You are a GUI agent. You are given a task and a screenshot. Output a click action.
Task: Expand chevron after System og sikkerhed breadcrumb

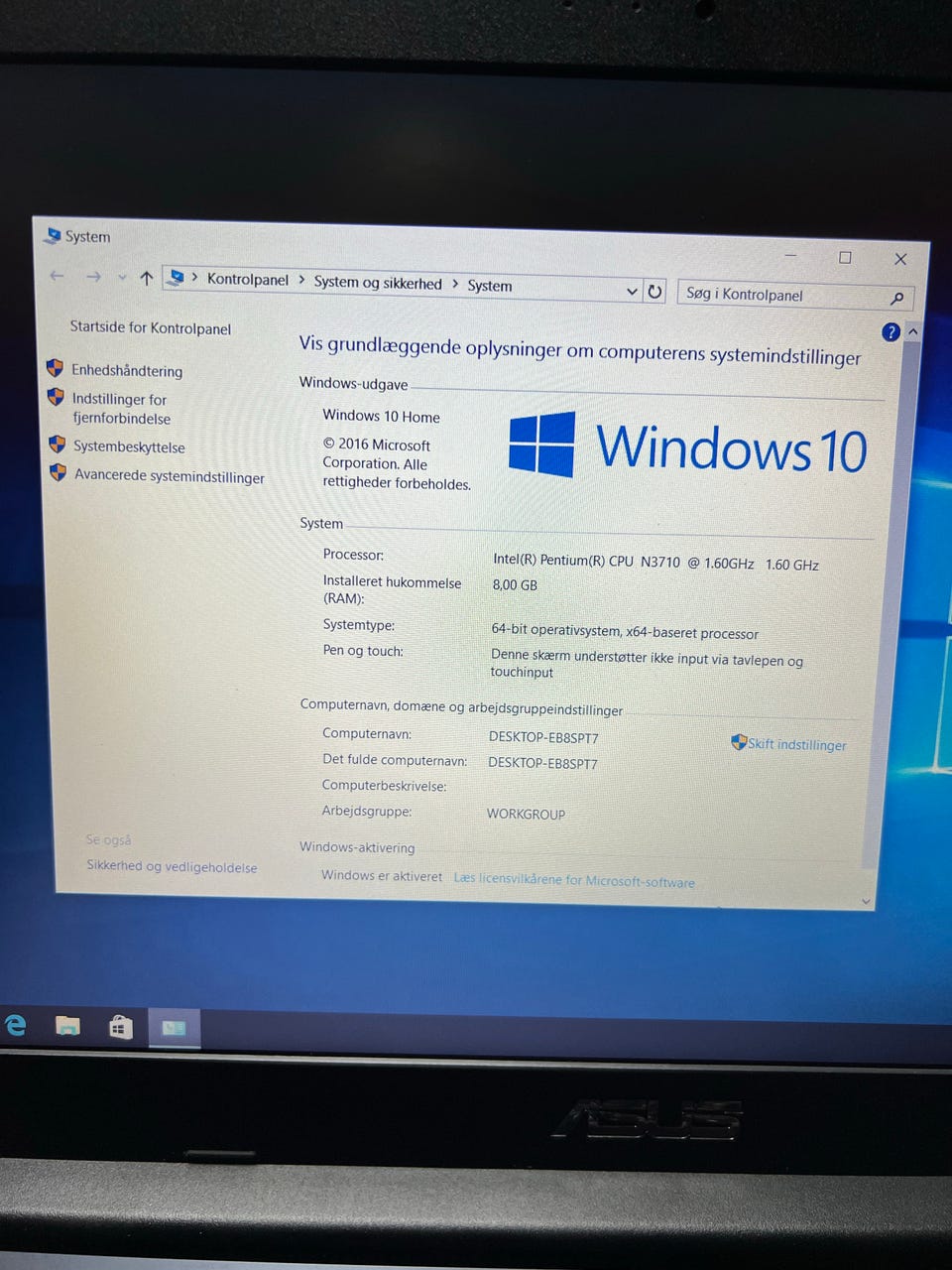(x=455, y=285)
